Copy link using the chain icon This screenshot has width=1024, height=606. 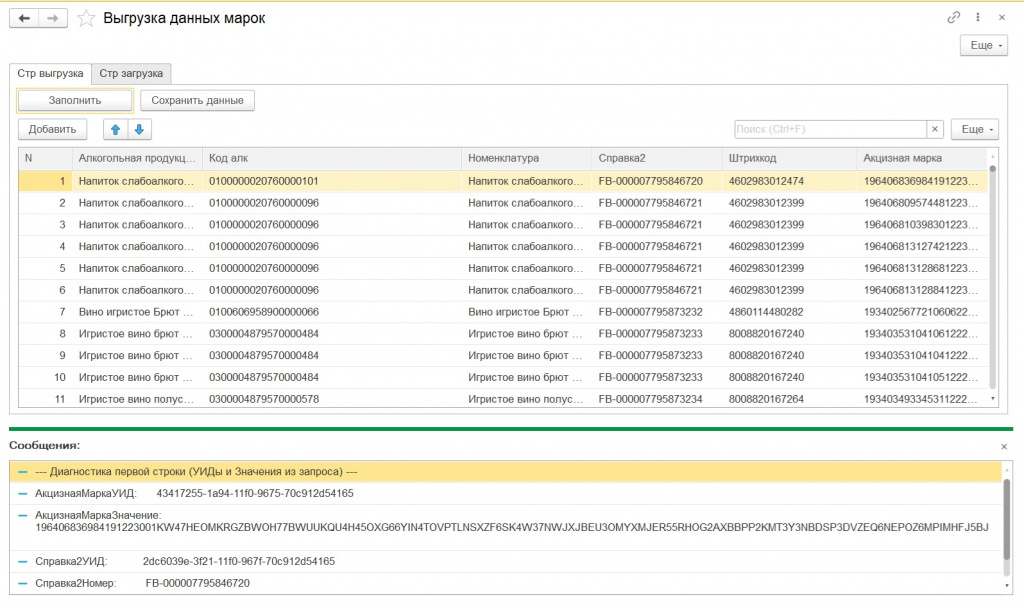click(953, 18)
